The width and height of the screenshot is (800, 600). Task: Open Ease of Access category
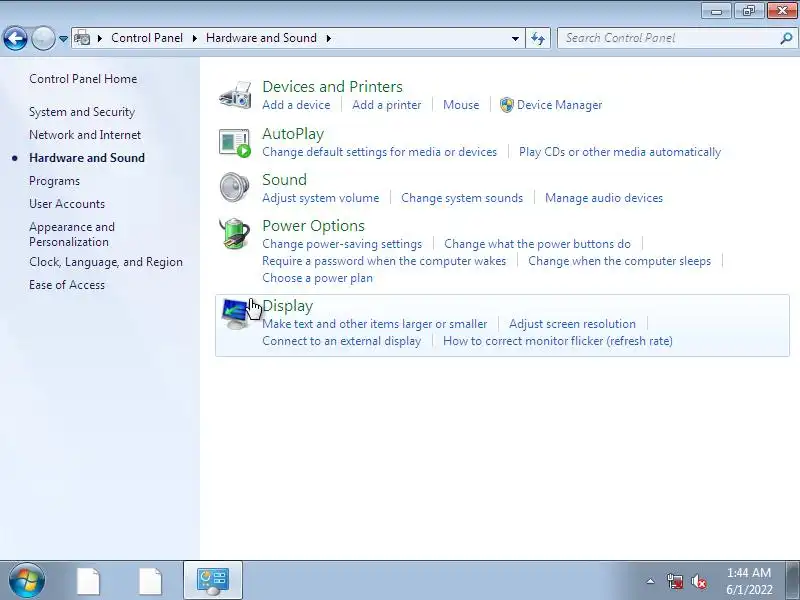click(67, 285)
